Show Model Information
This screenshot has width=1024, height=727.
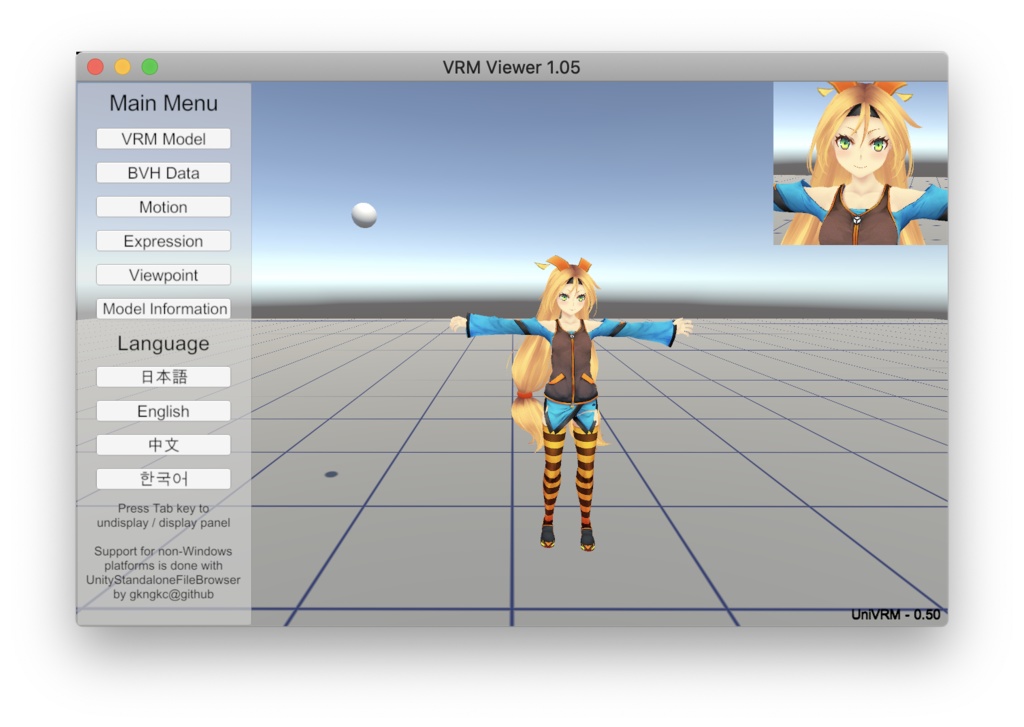(x=163, y=308)
